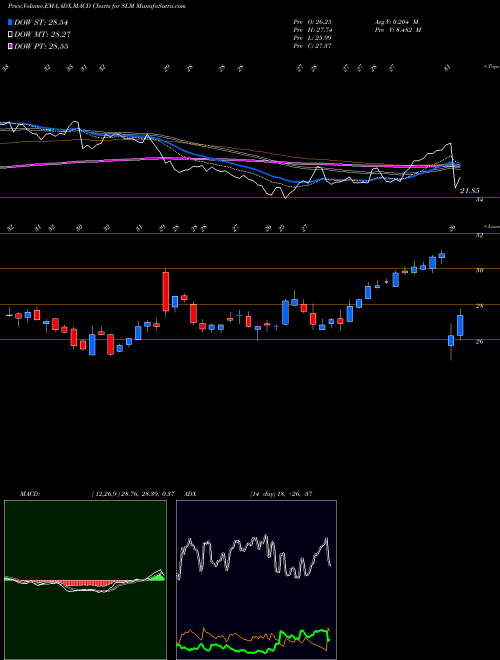Click the chart title mentioning SLM MunafaSutra.com
The image size is (500, 660).
point(97,6)
